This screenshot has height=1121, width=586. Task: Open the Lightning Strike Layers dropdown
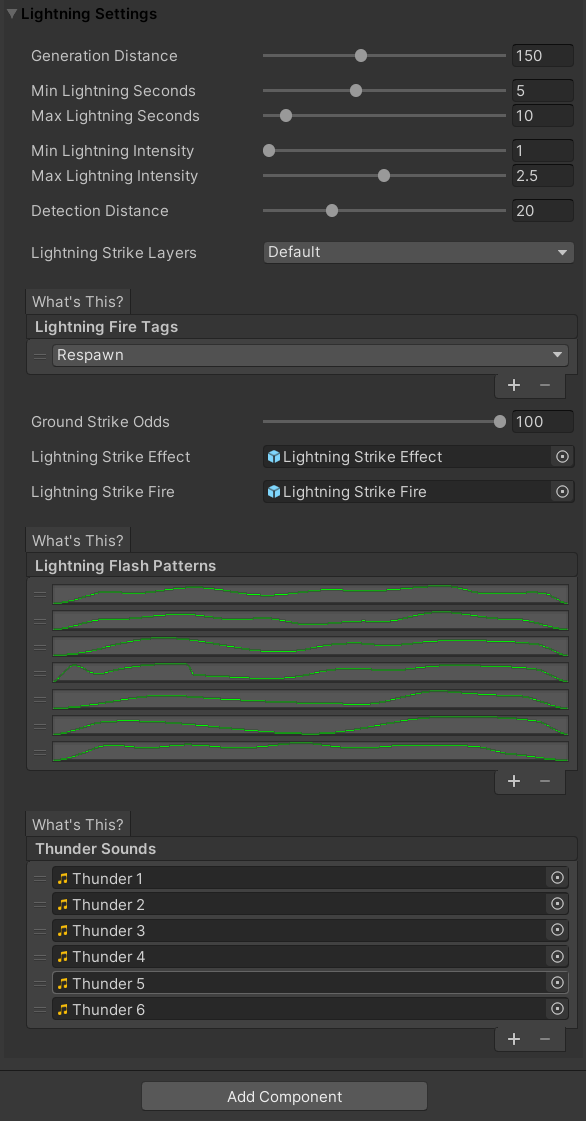pos(418,252)
